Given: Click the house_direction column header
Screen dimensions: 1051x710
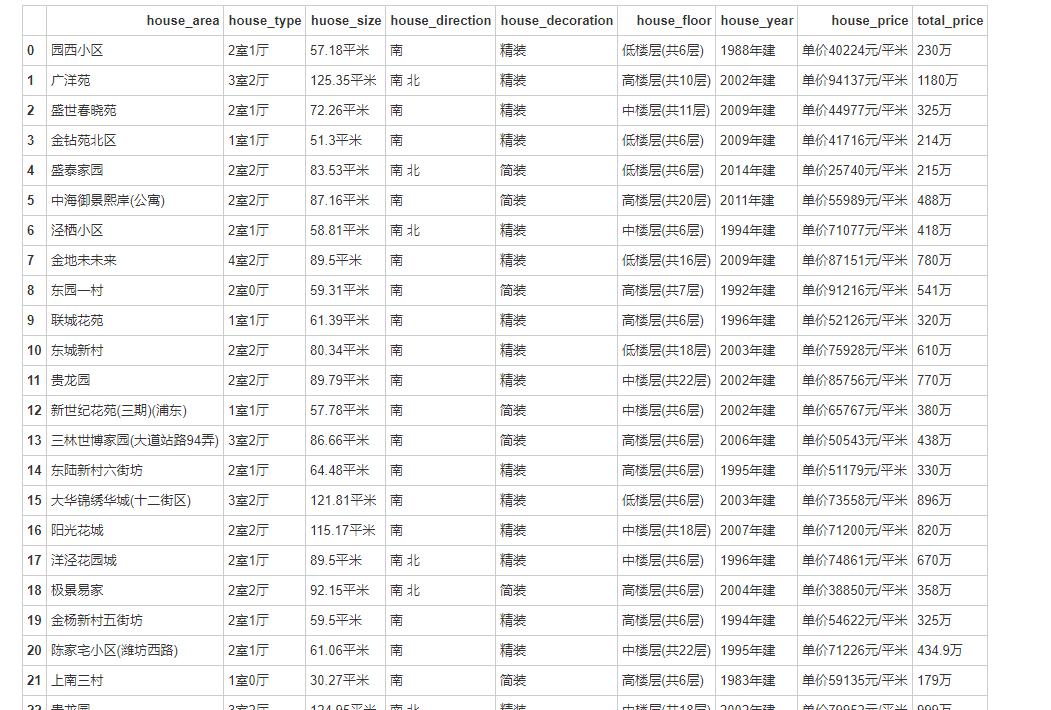Looking at the screenshot, I should point(440,20).
